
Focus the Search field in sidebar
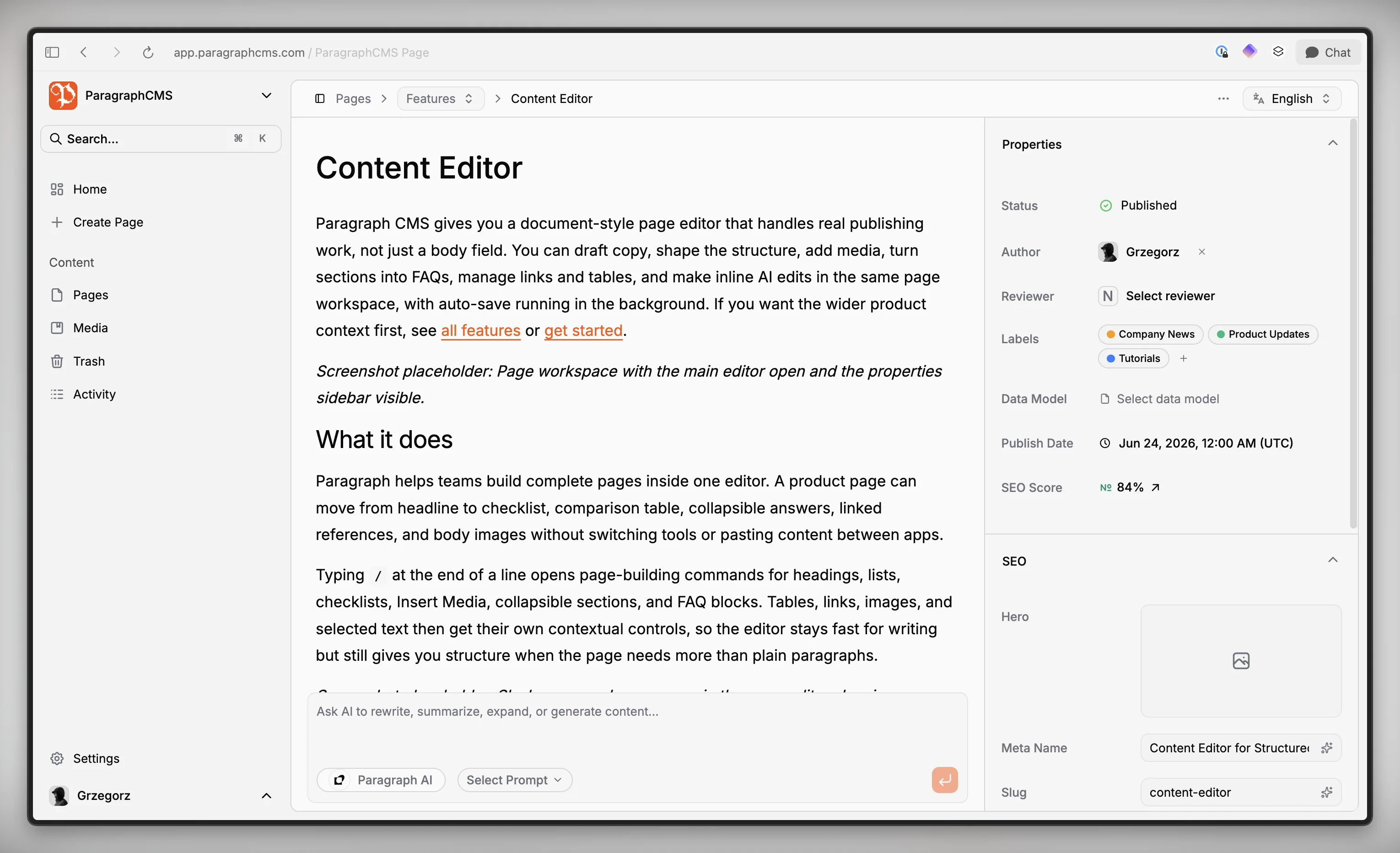coord(161,139)
